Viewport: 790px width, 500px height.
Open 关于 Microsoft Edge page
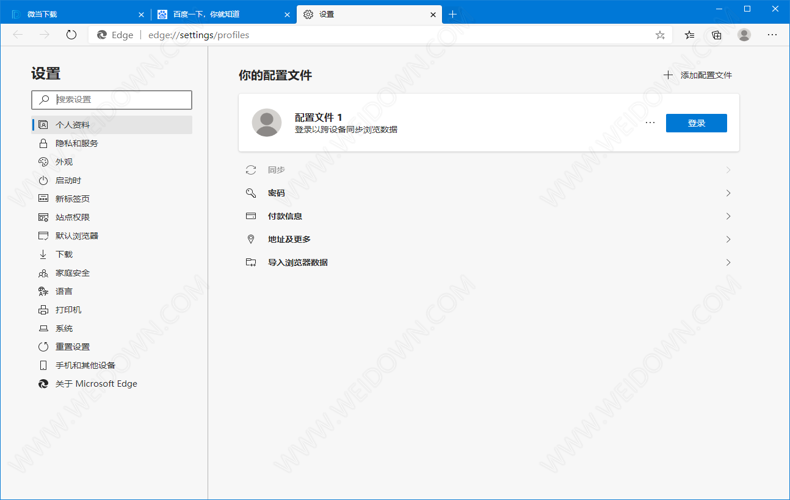[x=96, y=384]
